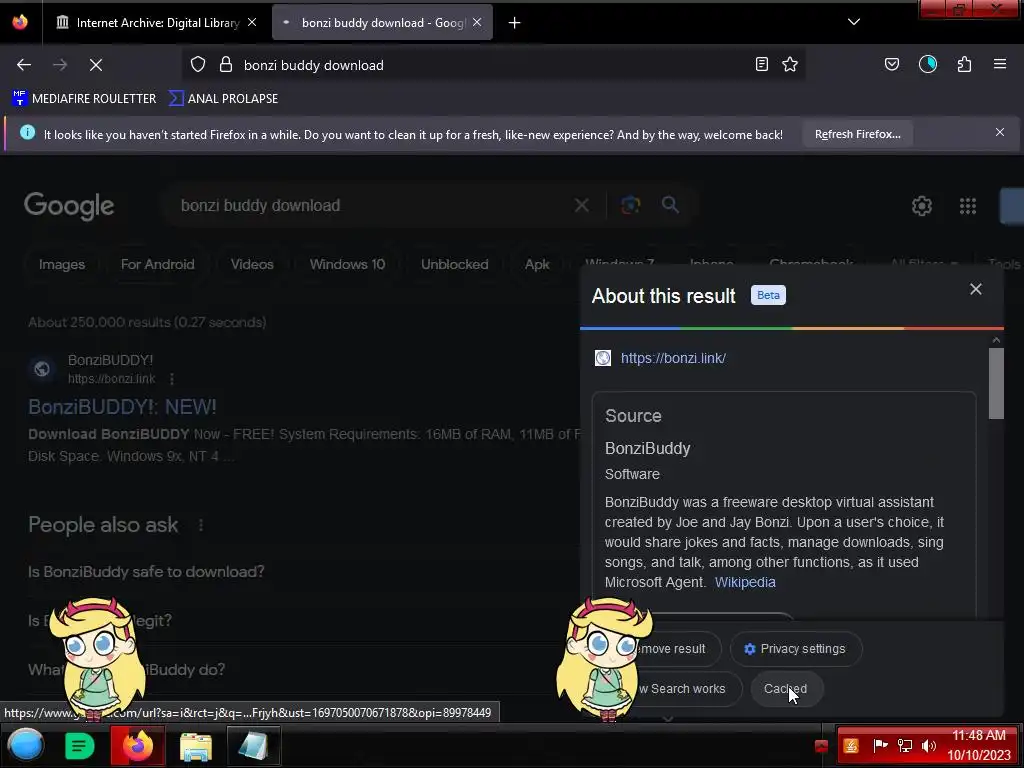Click the Refresh Firefox button
This screenshot has height=768, width=1024.
(x=857, y=134)
